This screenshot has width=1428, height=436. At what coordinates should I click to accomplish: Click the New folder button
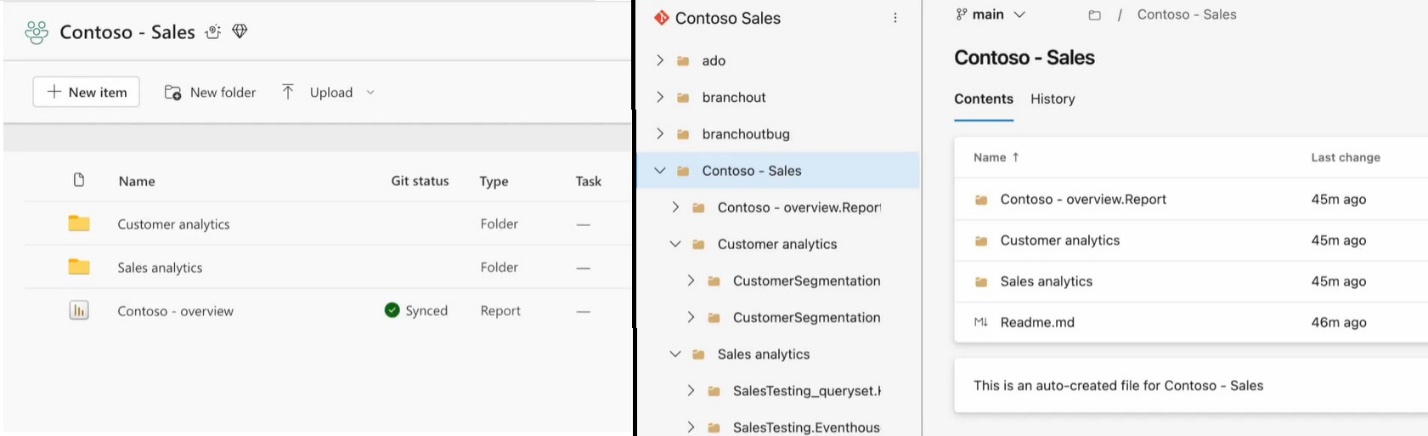coord(210,92)
